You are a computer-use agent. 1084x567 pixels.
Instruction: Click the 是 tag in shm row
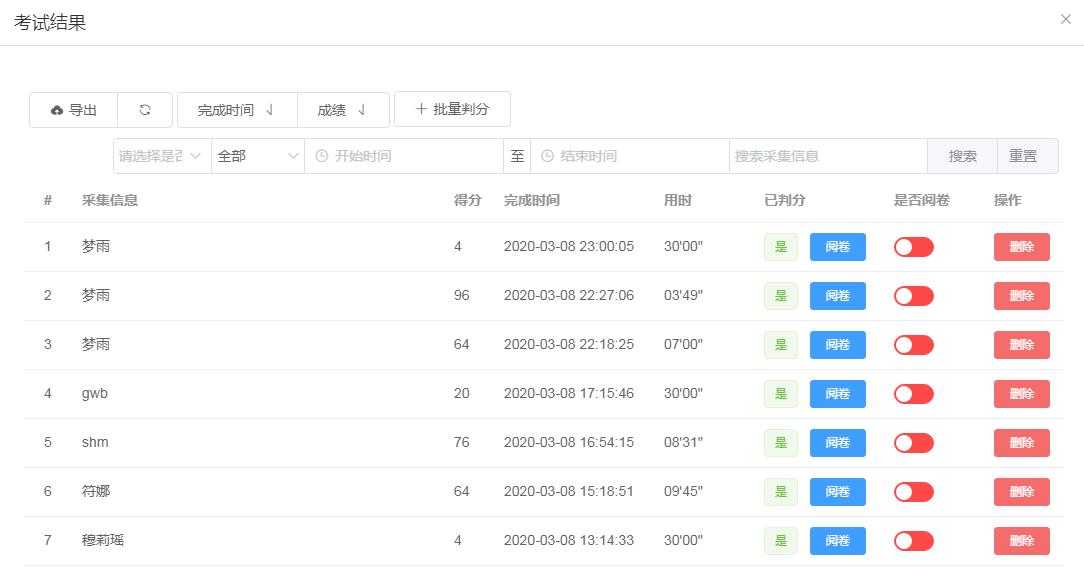(x=781, y=443)
